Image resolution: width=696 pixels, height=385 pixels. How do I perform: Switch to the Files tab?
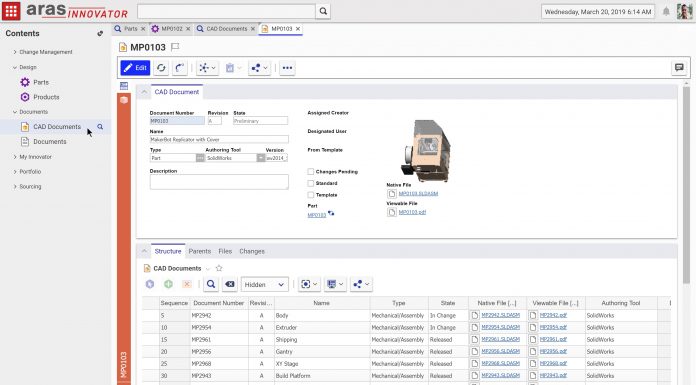click(225, 251)
